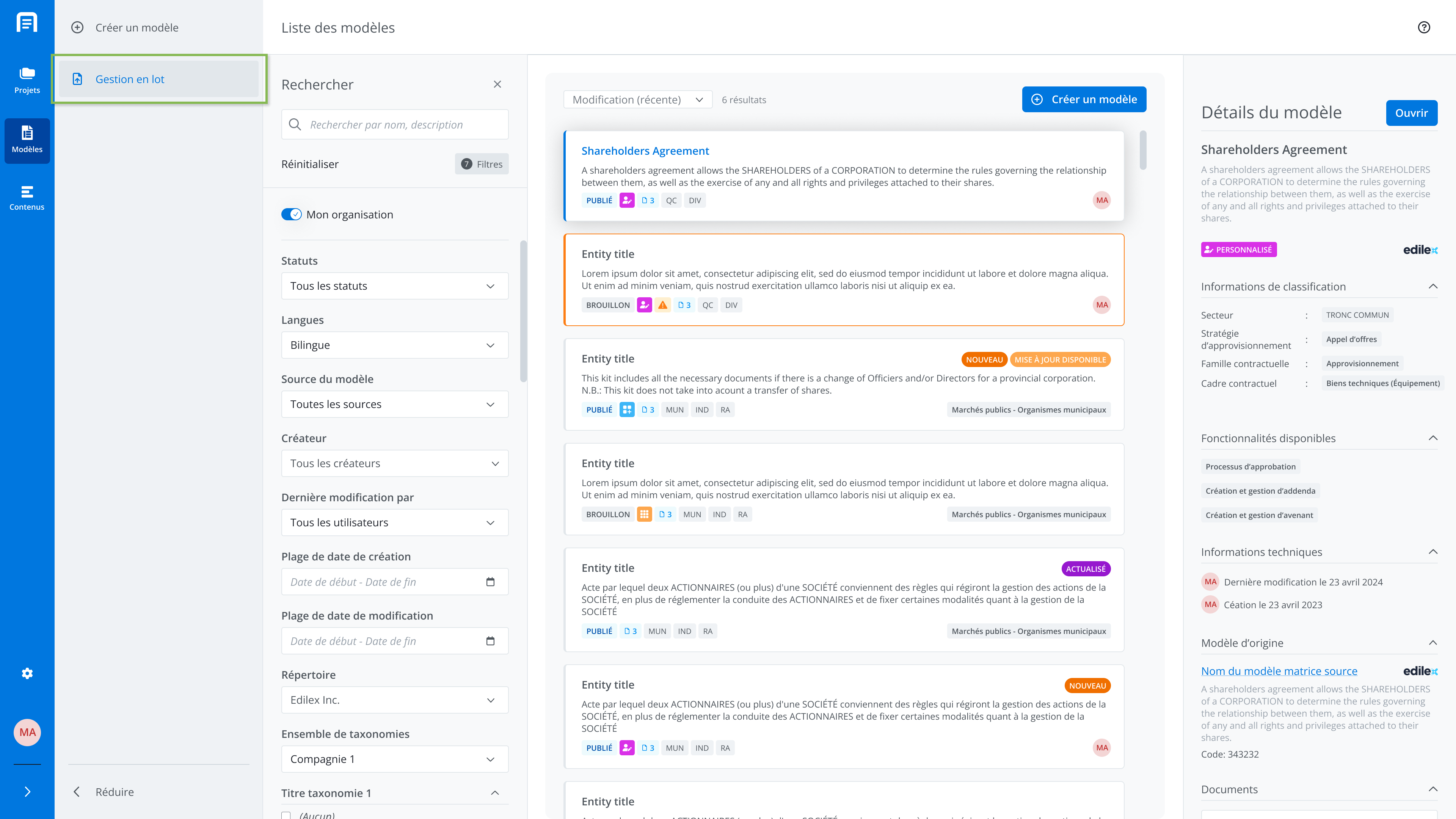This screenshot has width=1456, height=819.
Task: Click the warning icon on the orange draft card
Action: click(x=662, y=305)
